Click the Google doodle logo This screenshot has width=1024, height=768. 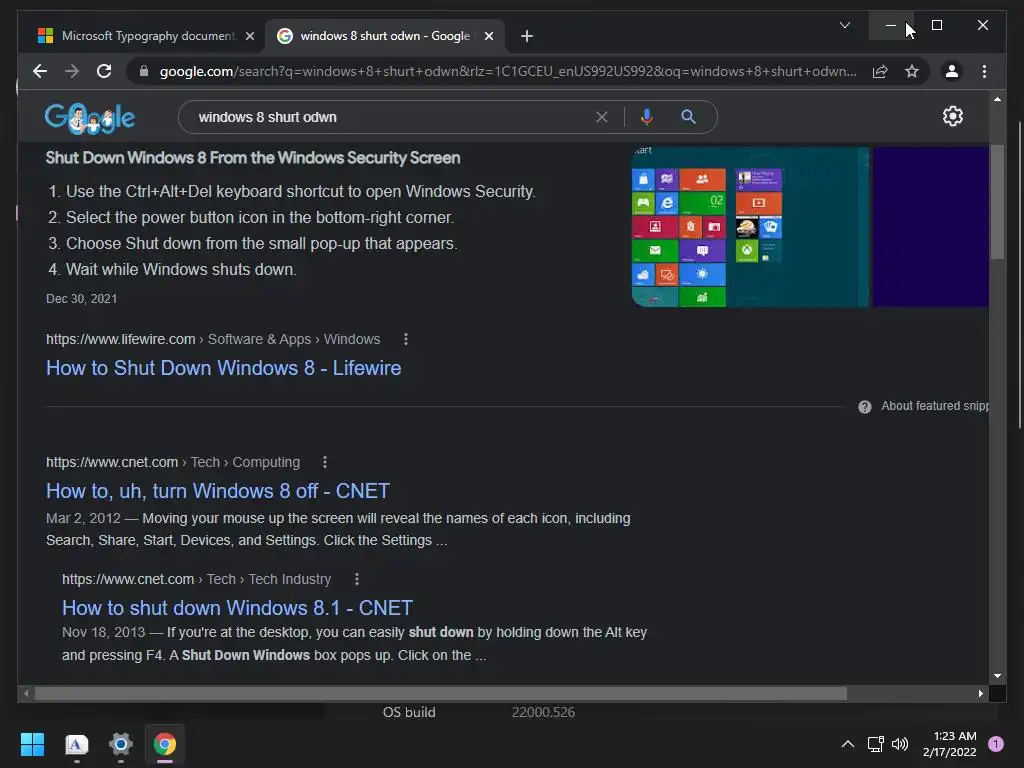pos(89,118)
